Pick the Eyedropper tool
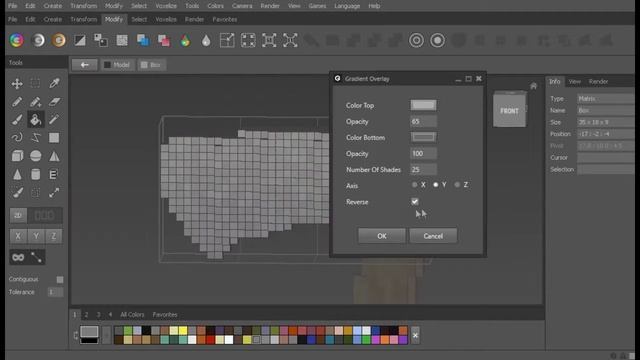Image resolution: width=640 pixels, height=360 pixels. coord(54,83)
